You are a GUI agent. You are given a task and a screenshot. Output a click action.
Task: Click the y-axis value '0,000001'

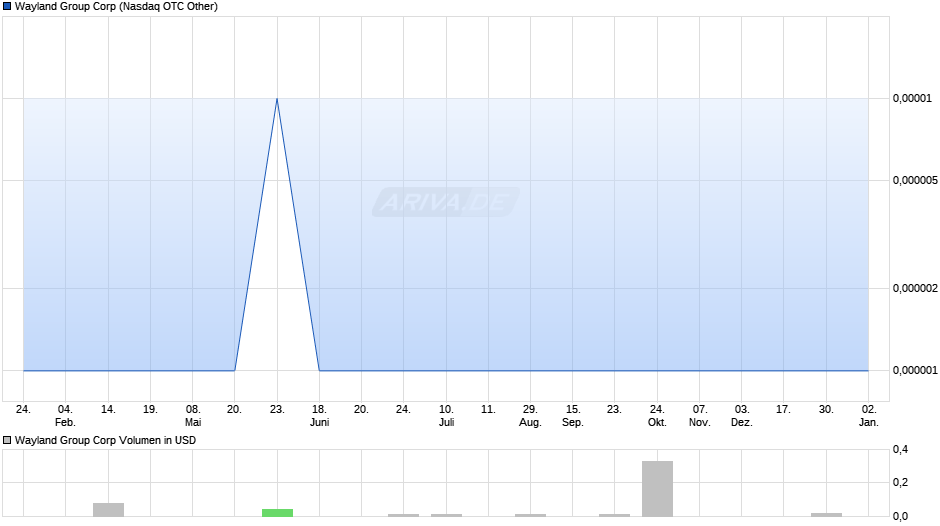tap(915, 371)
